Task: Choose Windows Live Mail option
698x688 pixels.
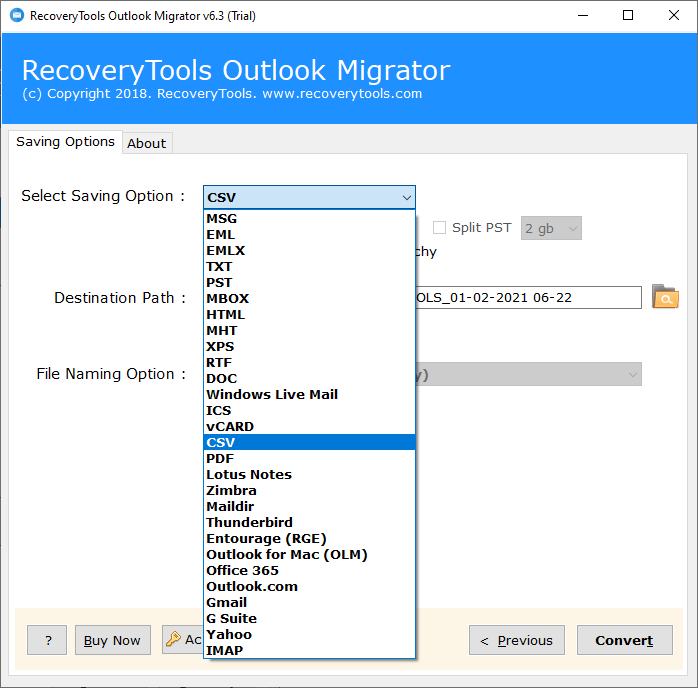Action: [x=309, y=395]
